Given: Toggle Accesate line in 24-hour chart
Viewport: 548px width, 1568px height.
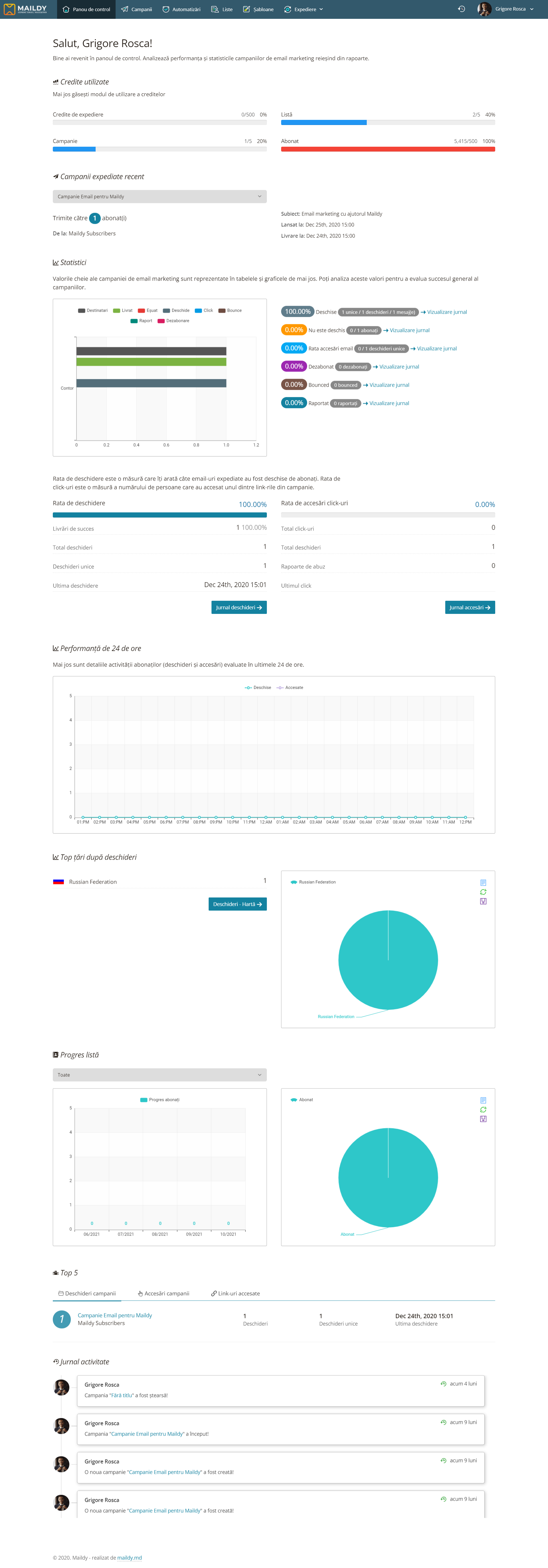Looking at the screenshot, I should click(x=290, y=687).
